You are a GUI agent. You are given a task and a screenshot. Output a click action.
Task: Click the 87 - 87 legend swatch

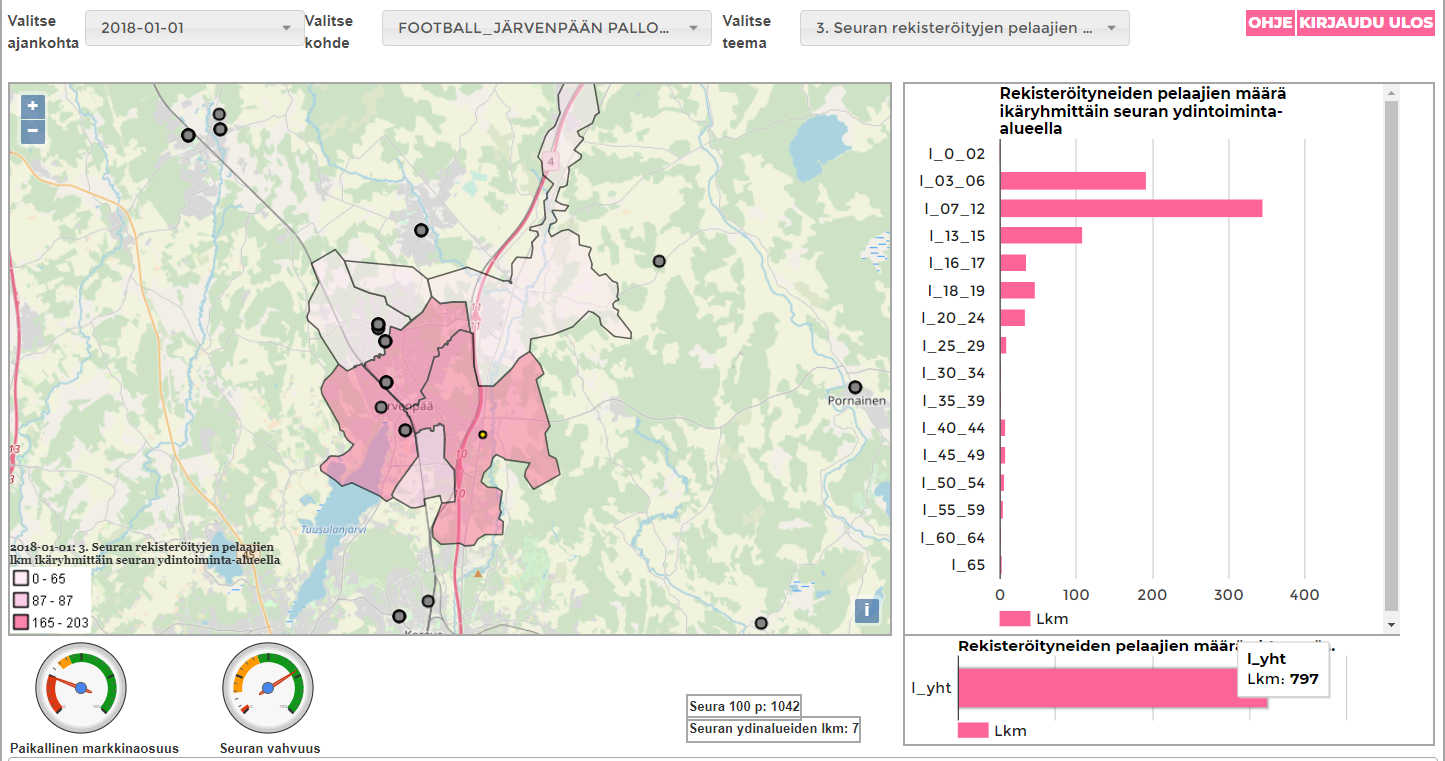point(20,601)
